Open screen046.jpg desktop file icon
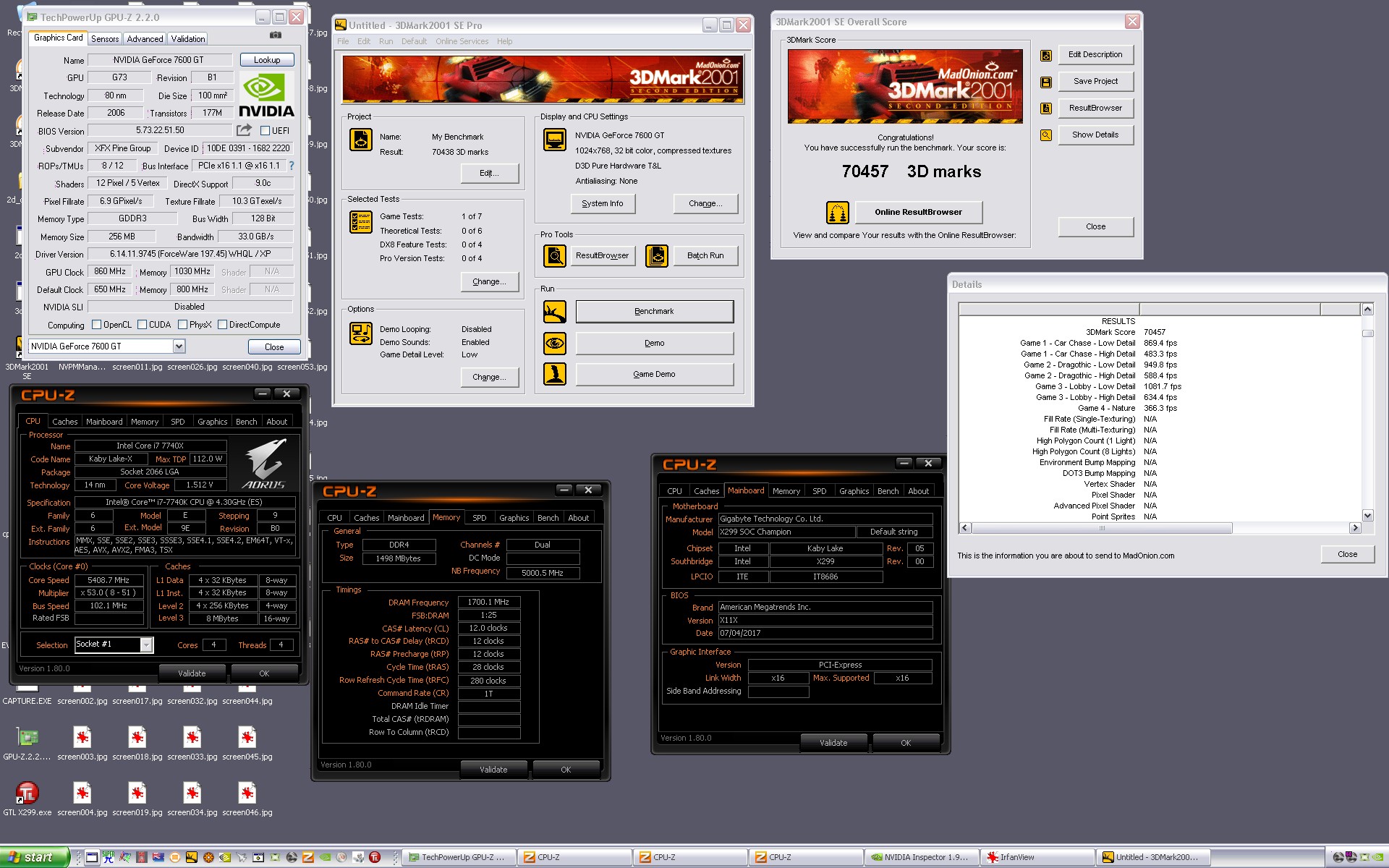The image size is (1389, 868). [247, 793]
